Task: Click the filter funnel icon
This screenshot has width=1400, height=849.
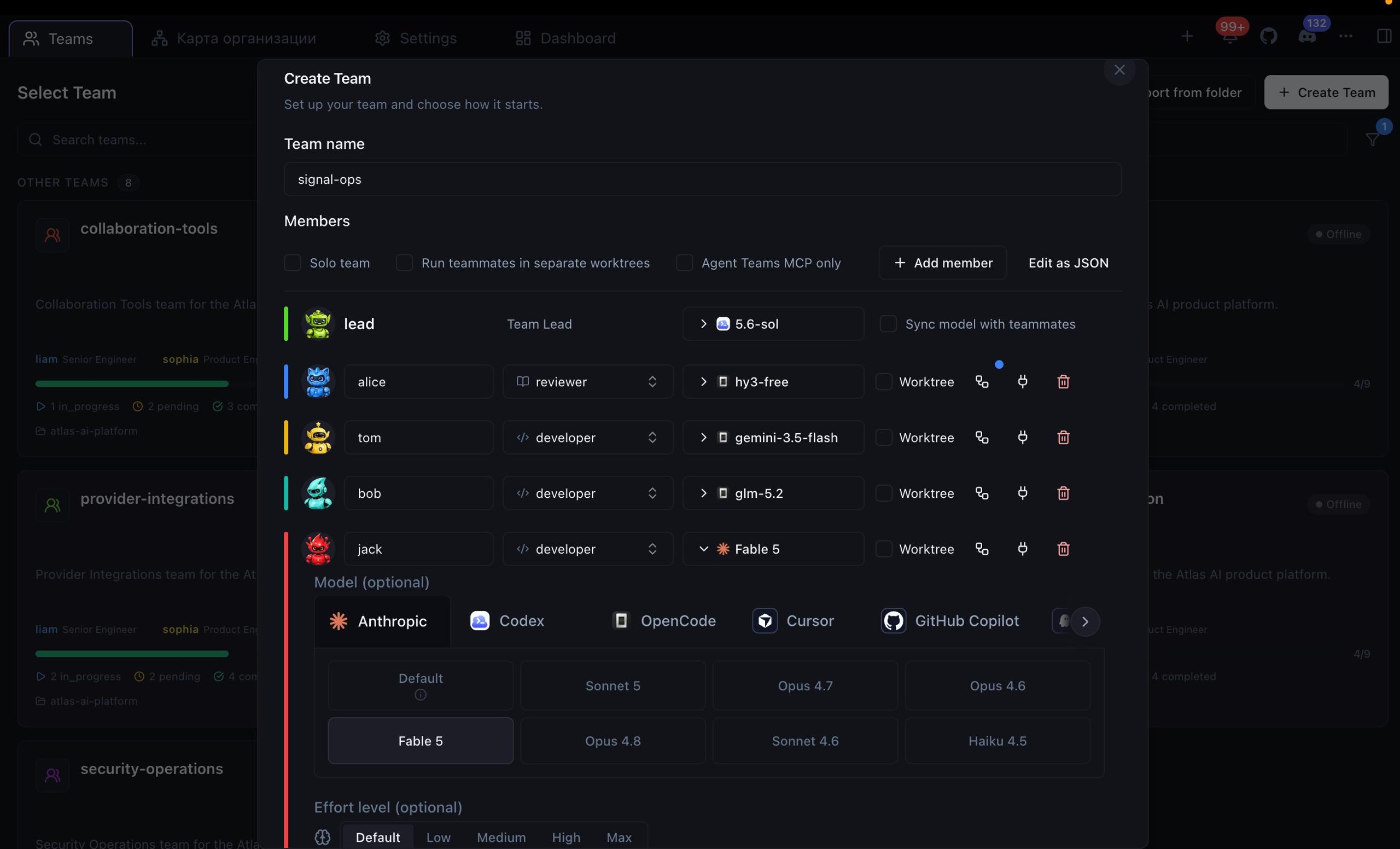Action: [1372, 139]
